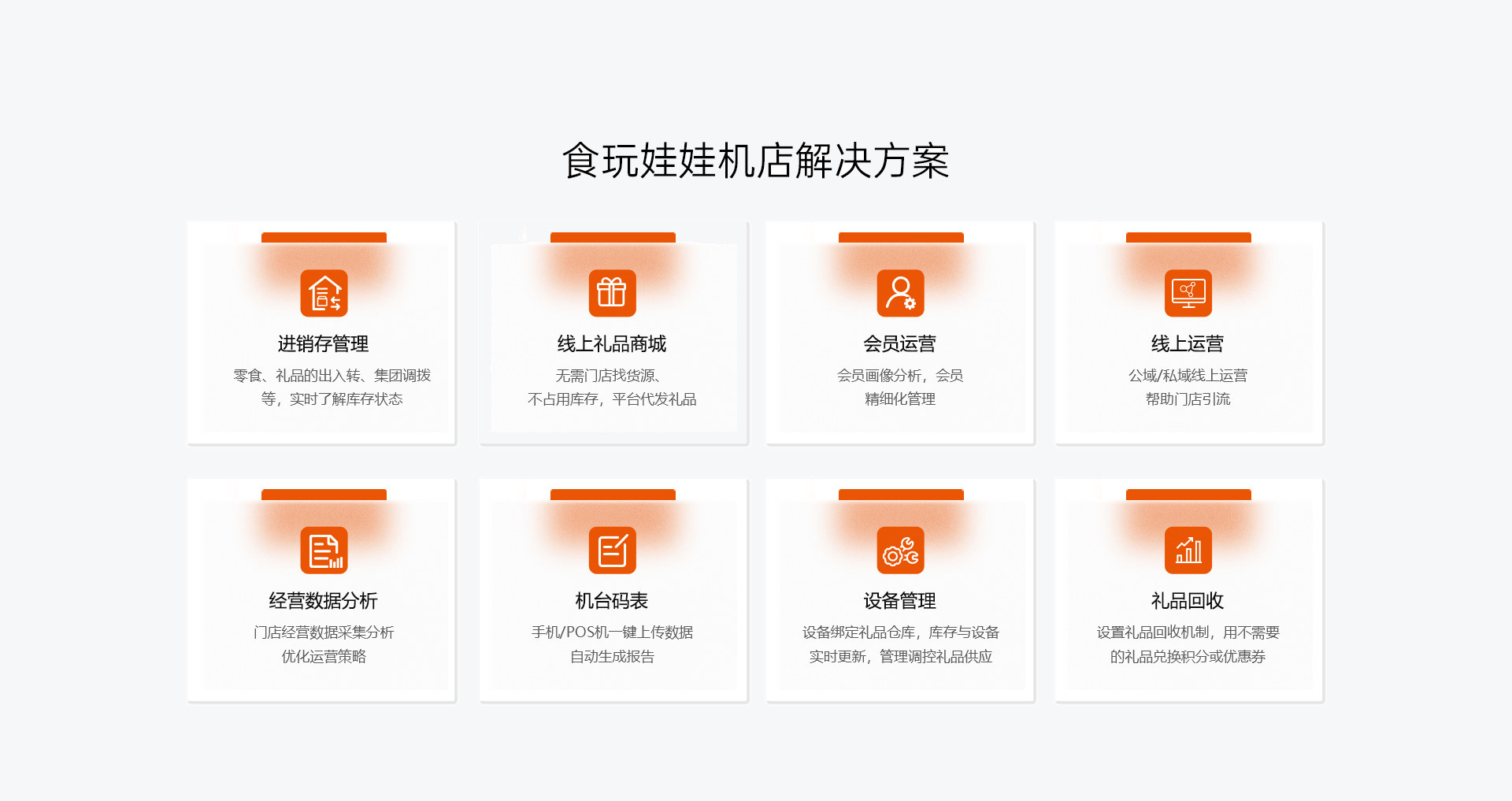Screen dimensions: 1512x801
Task: Click the description text under 礼品回收
Action: 1188,644
